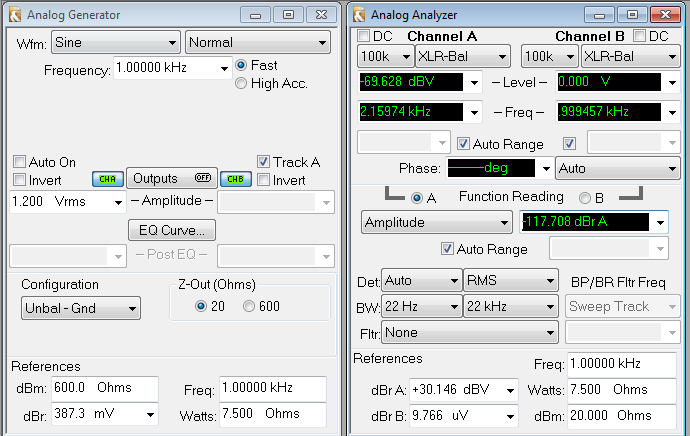Viewport: 690px width, 436px height.
Task: Edit analyzer Watts 7.500 Ohms field
Action: point(621,390)
